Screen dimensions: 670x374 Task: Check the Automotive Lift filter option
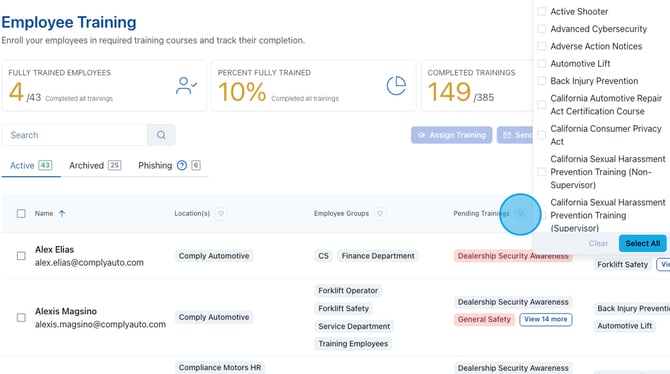542,64
